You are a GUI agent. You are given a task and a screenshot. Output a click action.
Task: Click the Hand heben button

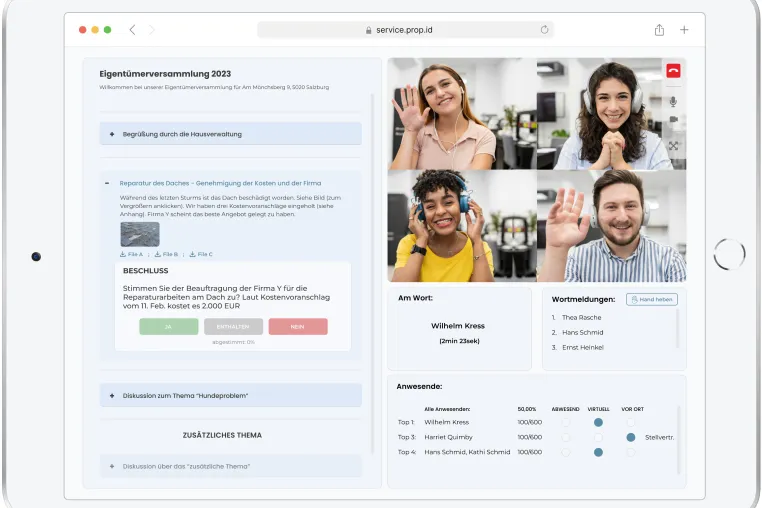[652, 299]
